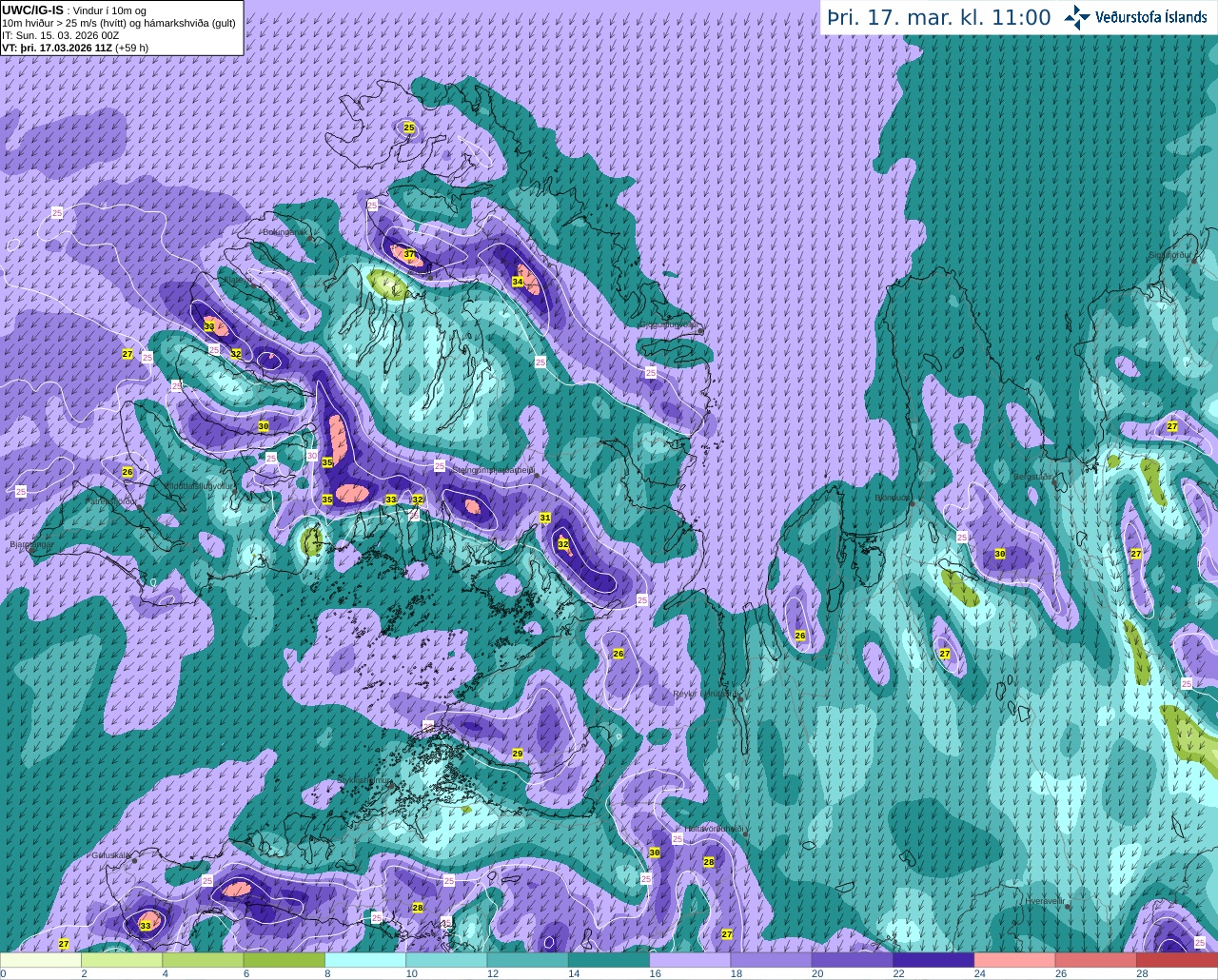Pick the 14–16 m/s dark teal legend swatch

(609, 960)
